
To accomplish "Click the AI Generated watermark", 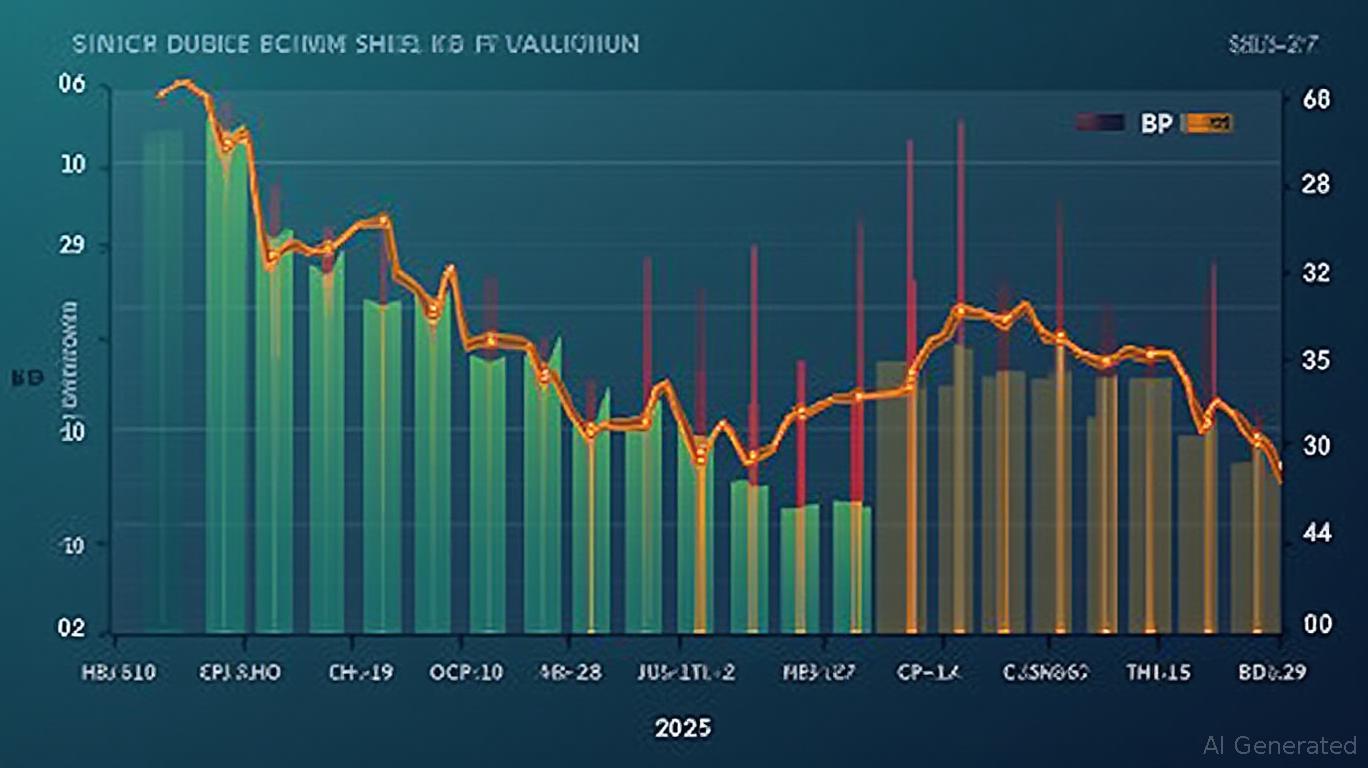I will tap(1280, 745).
